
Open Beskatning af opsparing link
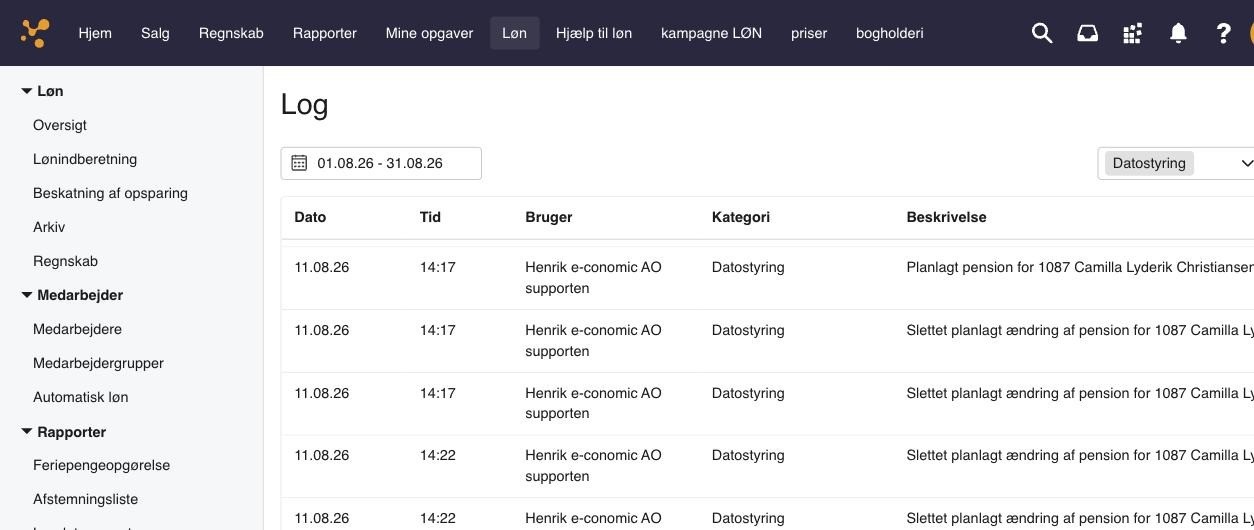pyautogui.click(x=110, y=193)
